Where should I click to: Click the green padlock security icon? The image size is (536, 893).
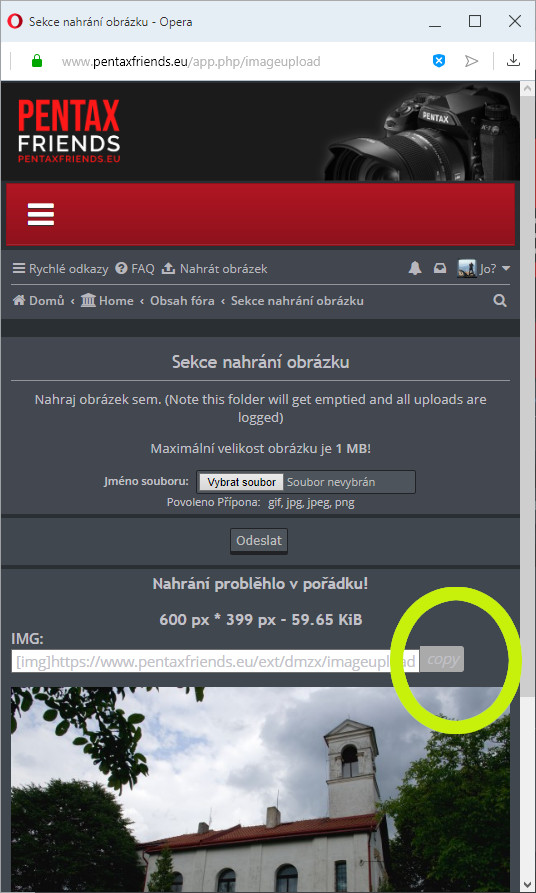[x=37, y=61]
